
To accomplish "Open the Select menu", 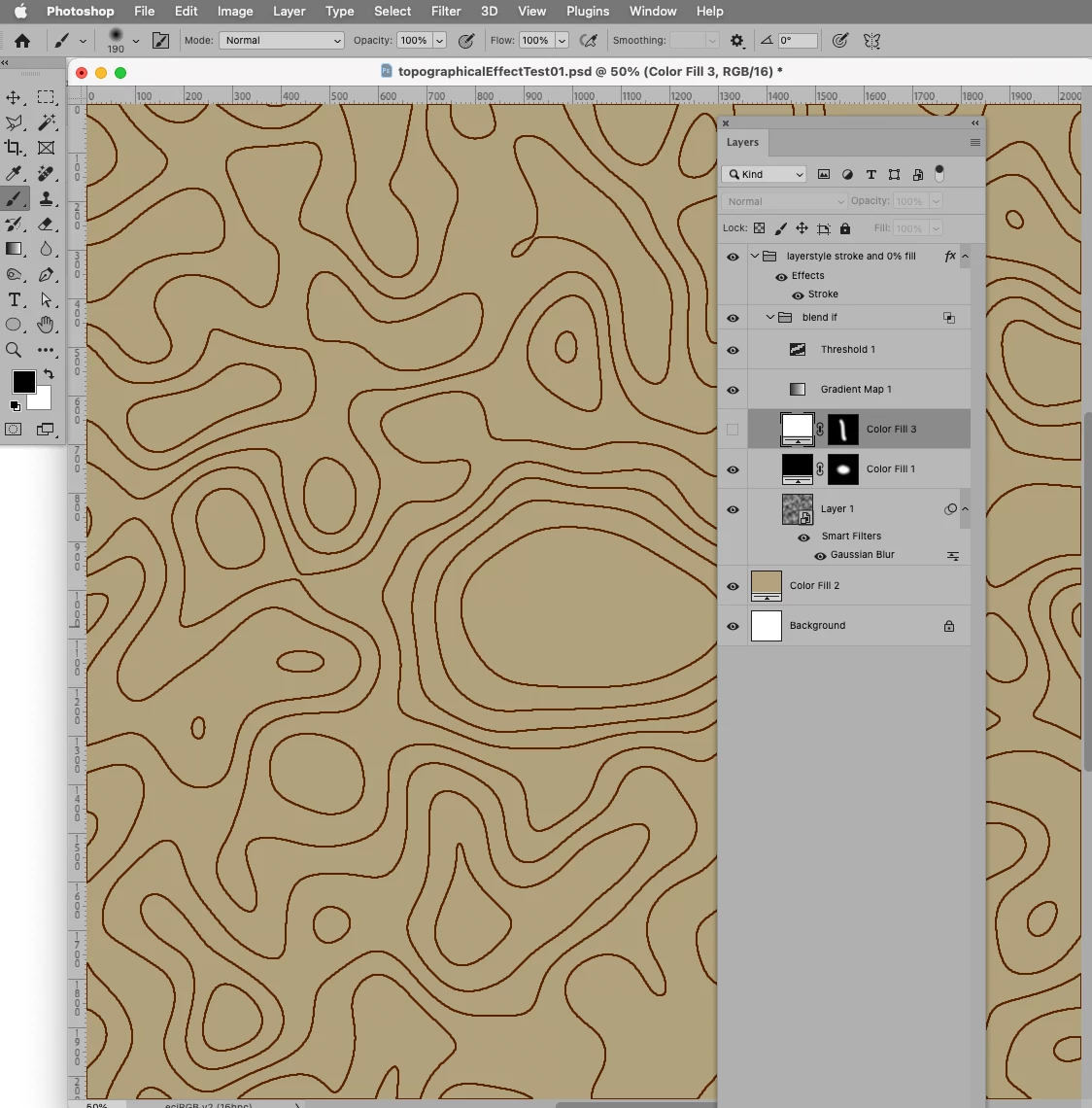I will pos(392,12).
